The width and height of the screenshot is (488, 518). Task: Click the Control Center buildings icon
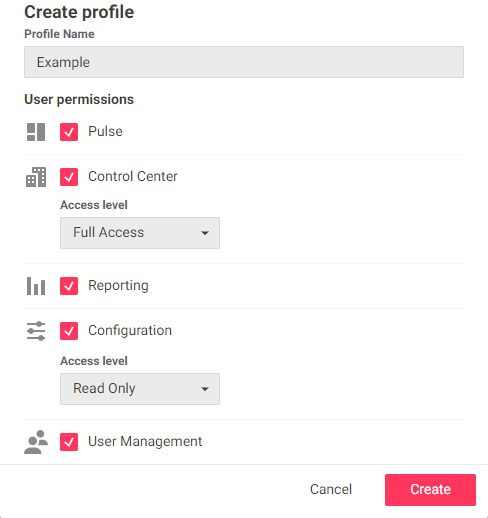pos(36,177)
